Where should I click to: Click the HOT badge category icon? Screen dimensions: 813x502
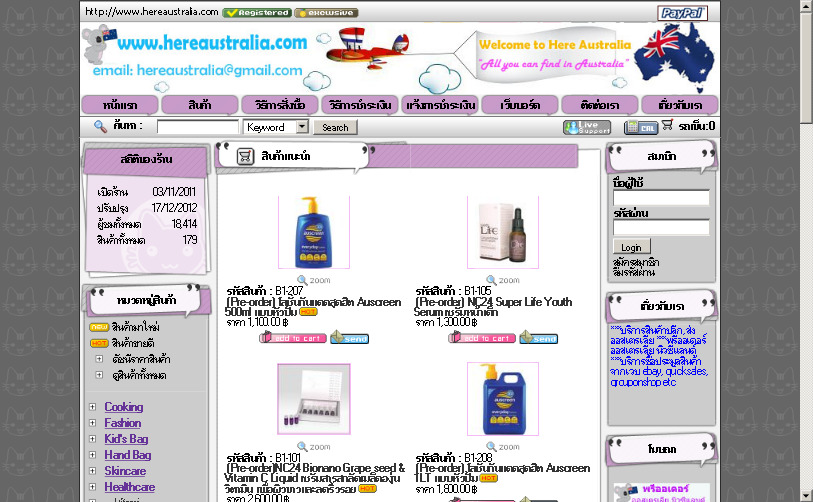coord(99,343)
